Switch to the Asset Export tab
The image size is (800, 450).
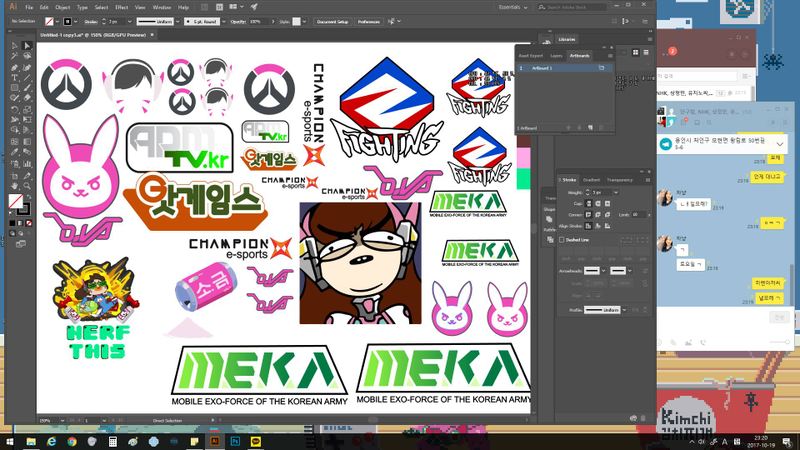[x=531, y=56]
